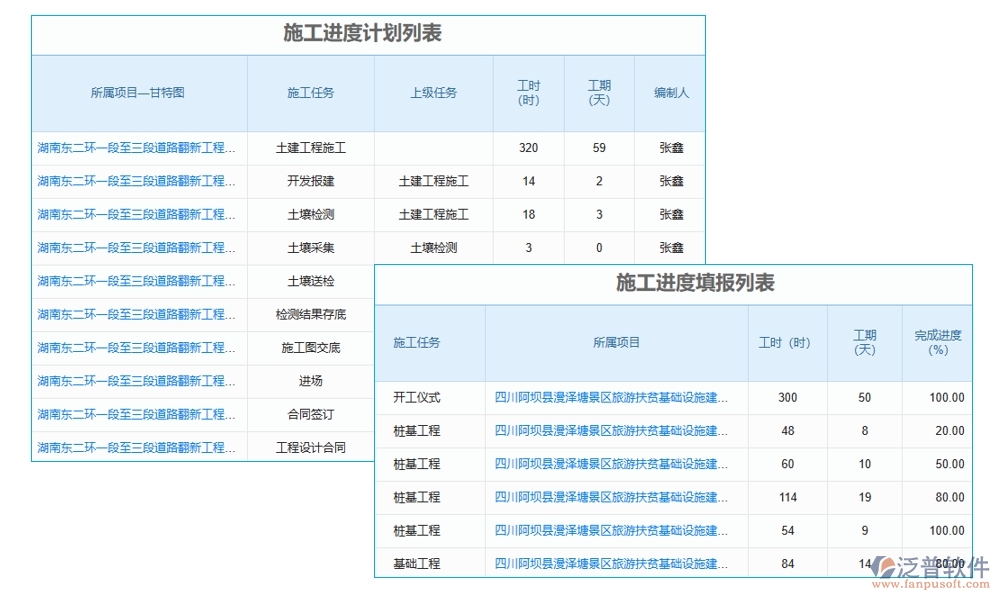Sort by the 工时(时) column header

(x=528, y=93)
